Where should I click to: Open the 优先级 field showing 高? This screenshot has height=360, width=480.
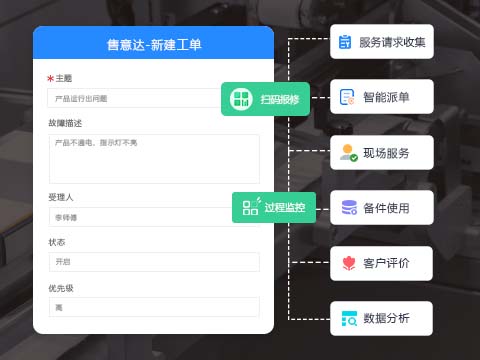(154, 307)
